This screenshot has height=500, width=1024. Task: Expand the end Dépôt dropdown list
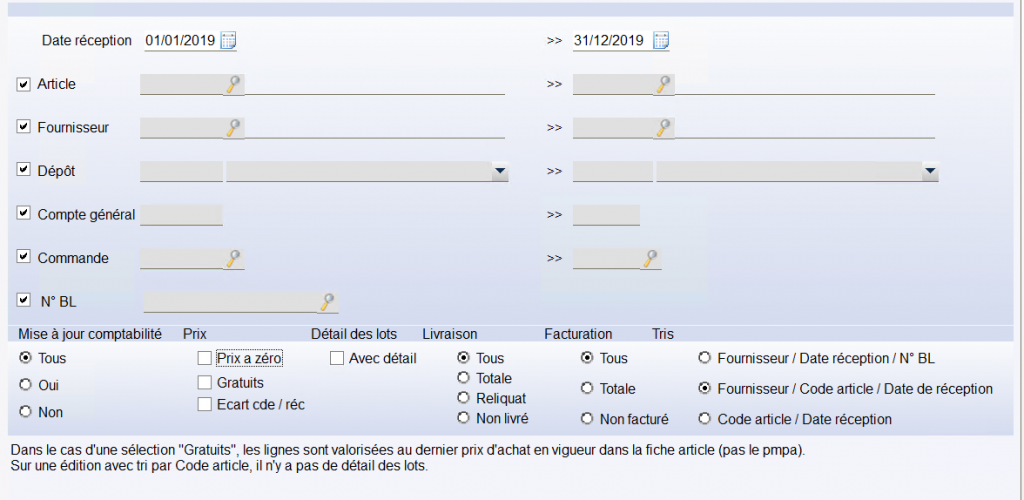930,172
